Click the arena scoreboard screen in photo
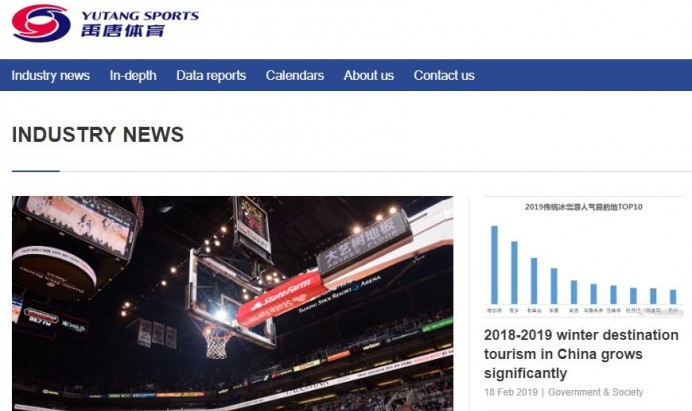The height and width of the screenshot is (411, 692). pos(78,223)
